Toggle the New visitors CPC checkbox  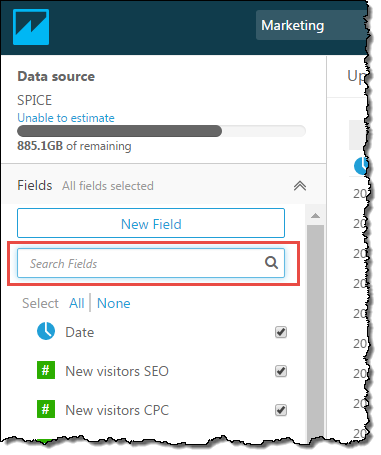(x=281, y=410)
